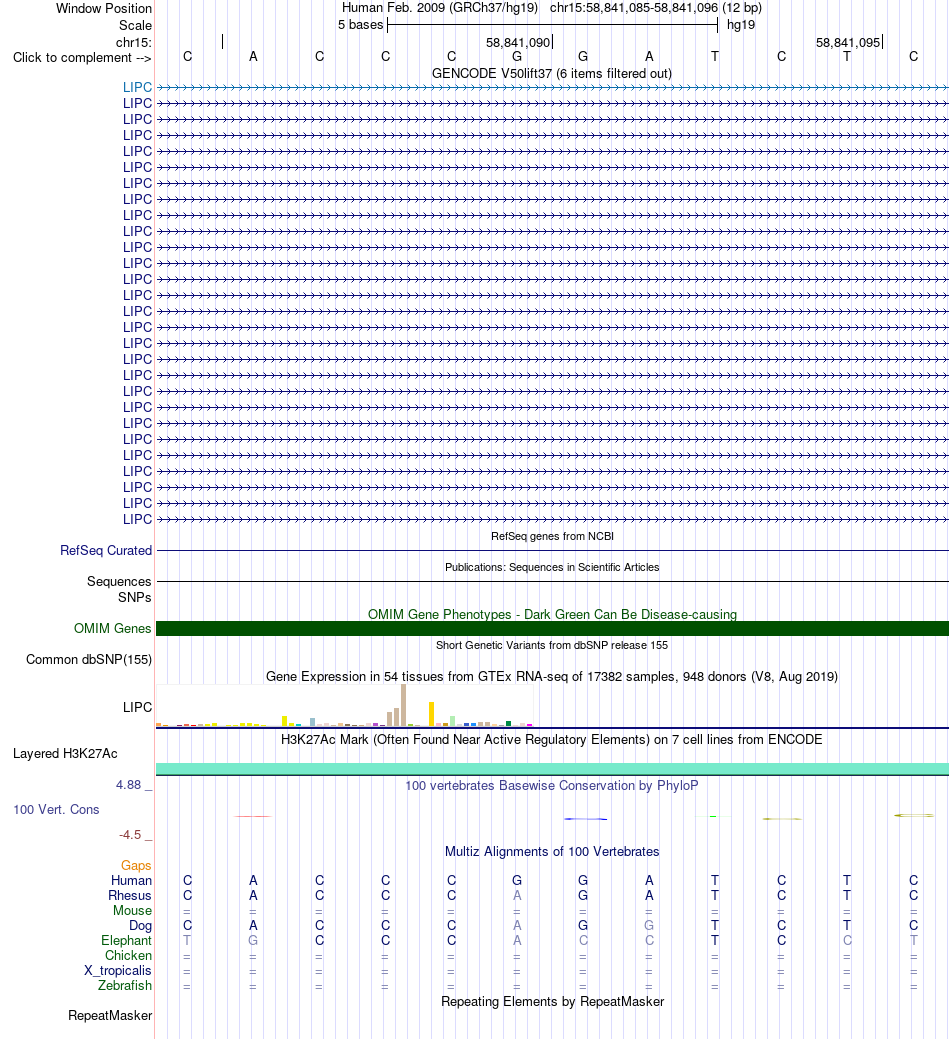Click the 'SNPs' track label
Screen dimensions: 950x1039
click(134, 598)
